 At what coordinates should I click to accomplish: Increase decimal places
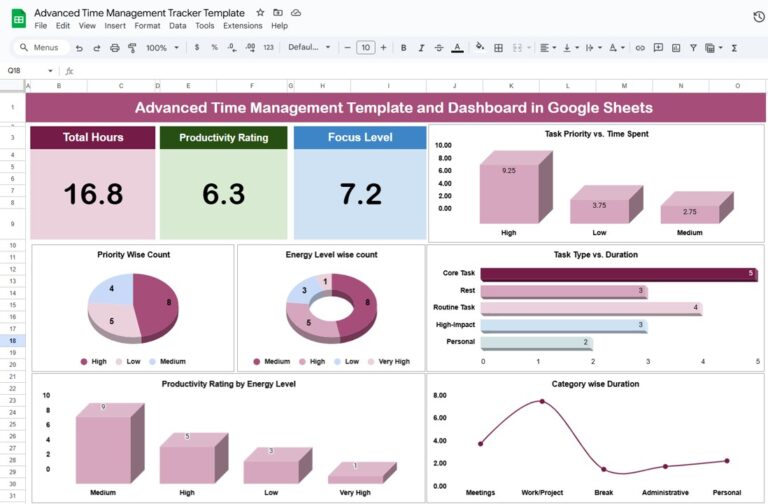250,48
